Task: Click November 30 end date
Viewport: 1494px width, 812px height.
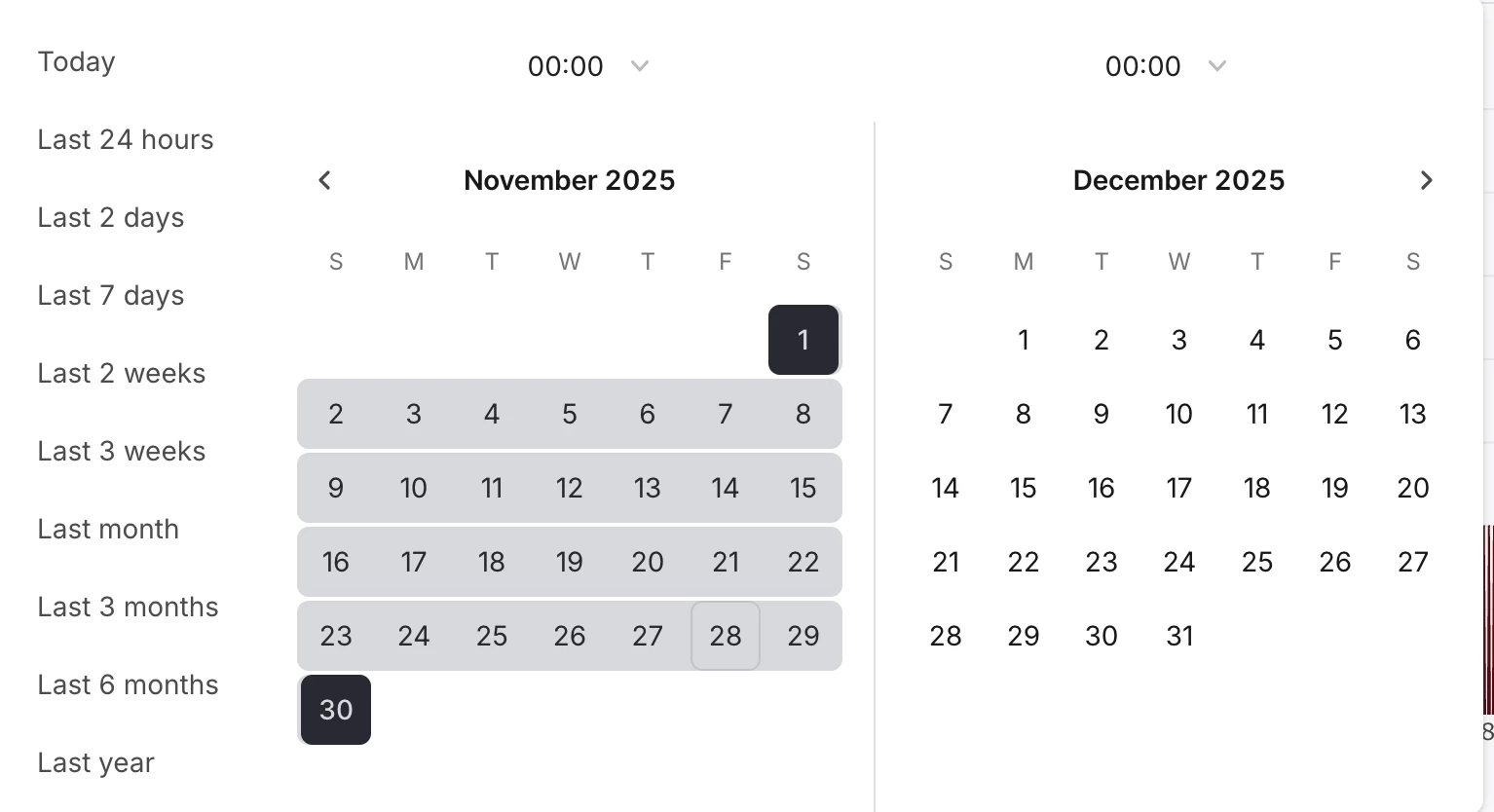Action: 336,710
